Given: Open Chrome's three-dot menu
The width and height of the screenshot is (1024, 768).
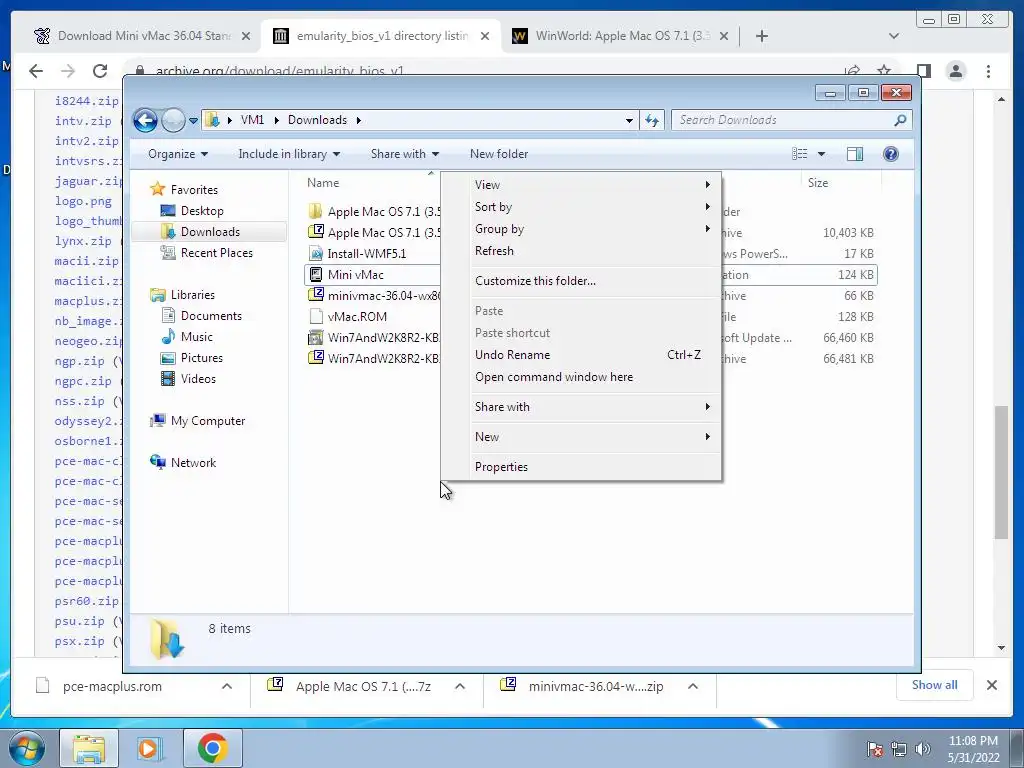Looking at the screenshot, I should coord(988,71).
